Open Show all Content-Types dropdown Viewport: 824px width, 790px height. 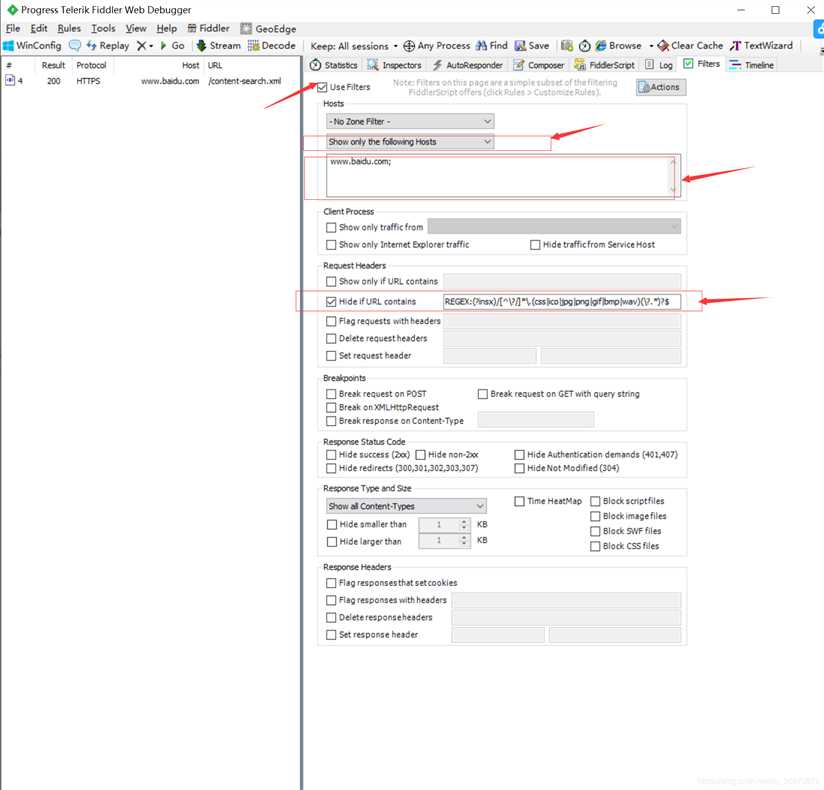[x=406, y=506]
